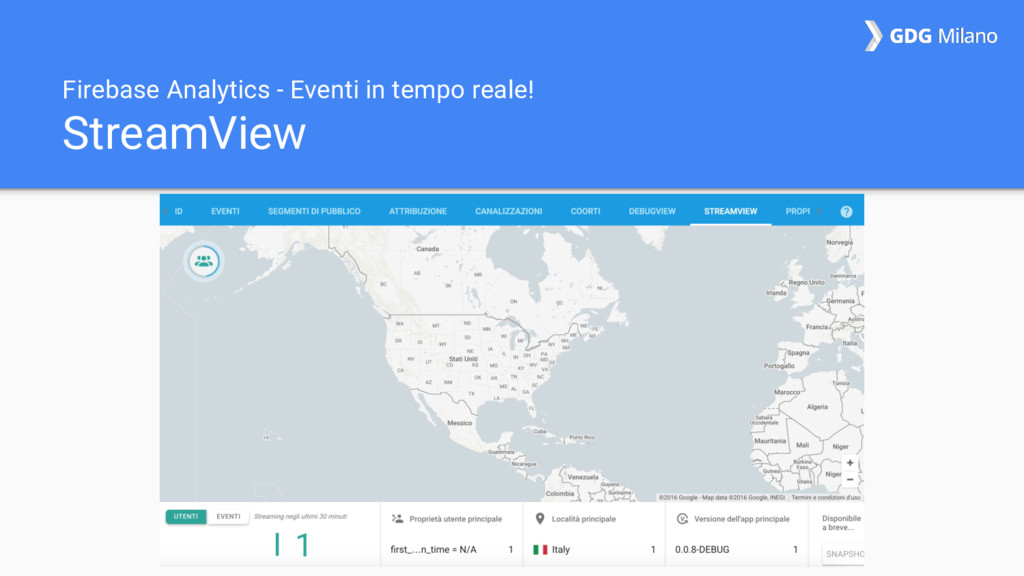Open the DebugView tab

[652, 211]
